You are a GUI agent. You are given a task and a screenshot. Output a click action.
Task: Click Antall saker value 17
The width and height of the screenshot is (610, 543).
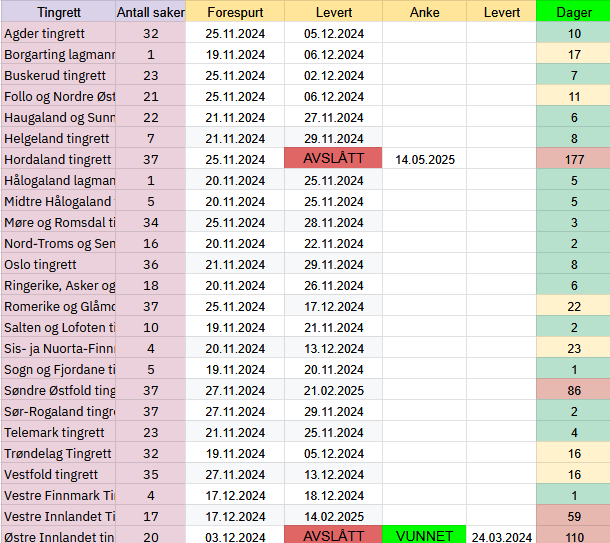(151, 517)
